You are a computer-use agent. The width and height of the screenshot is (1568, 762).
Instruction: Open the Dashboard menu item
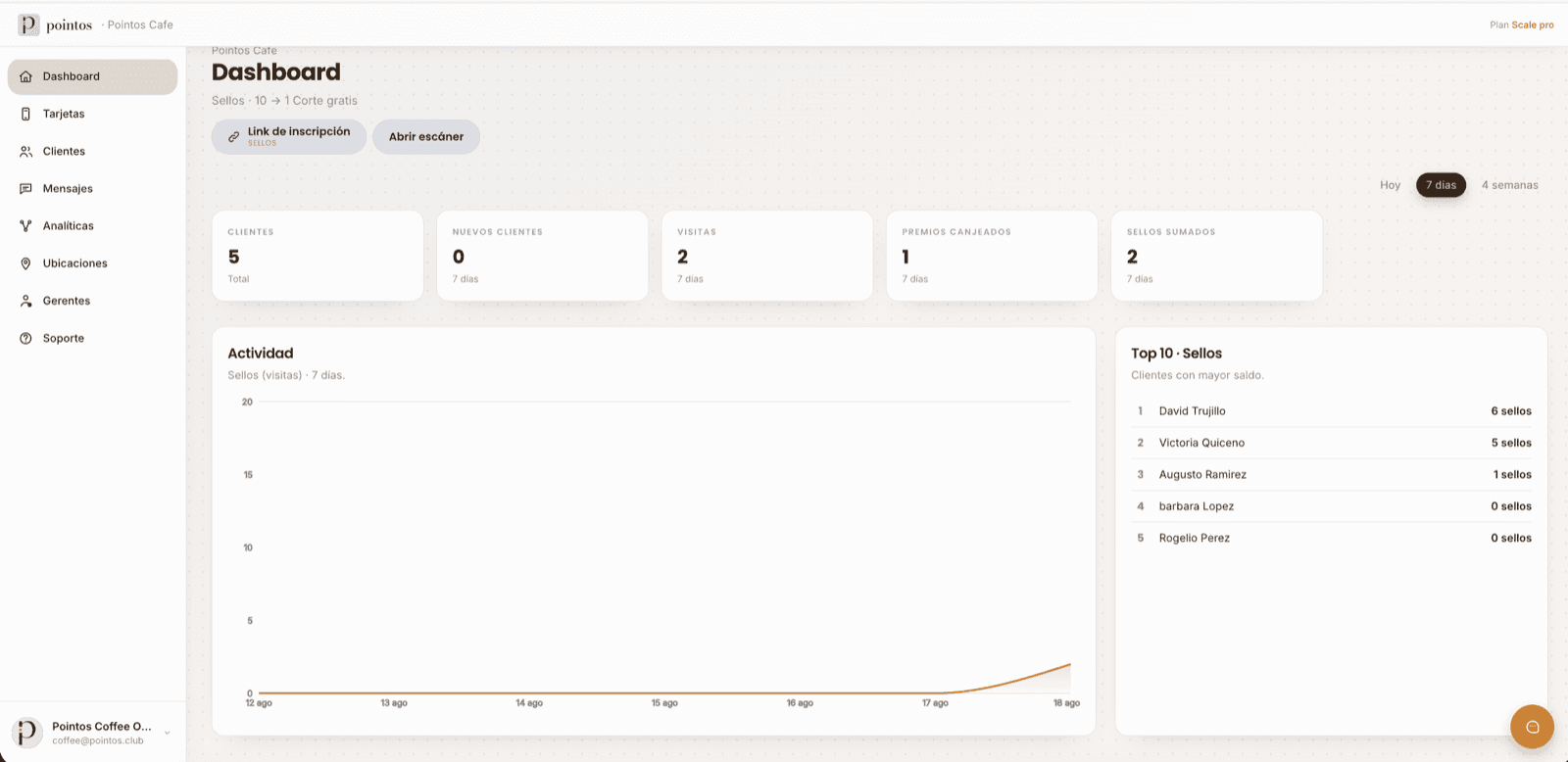pyautogui.click(x=92, y=76)
